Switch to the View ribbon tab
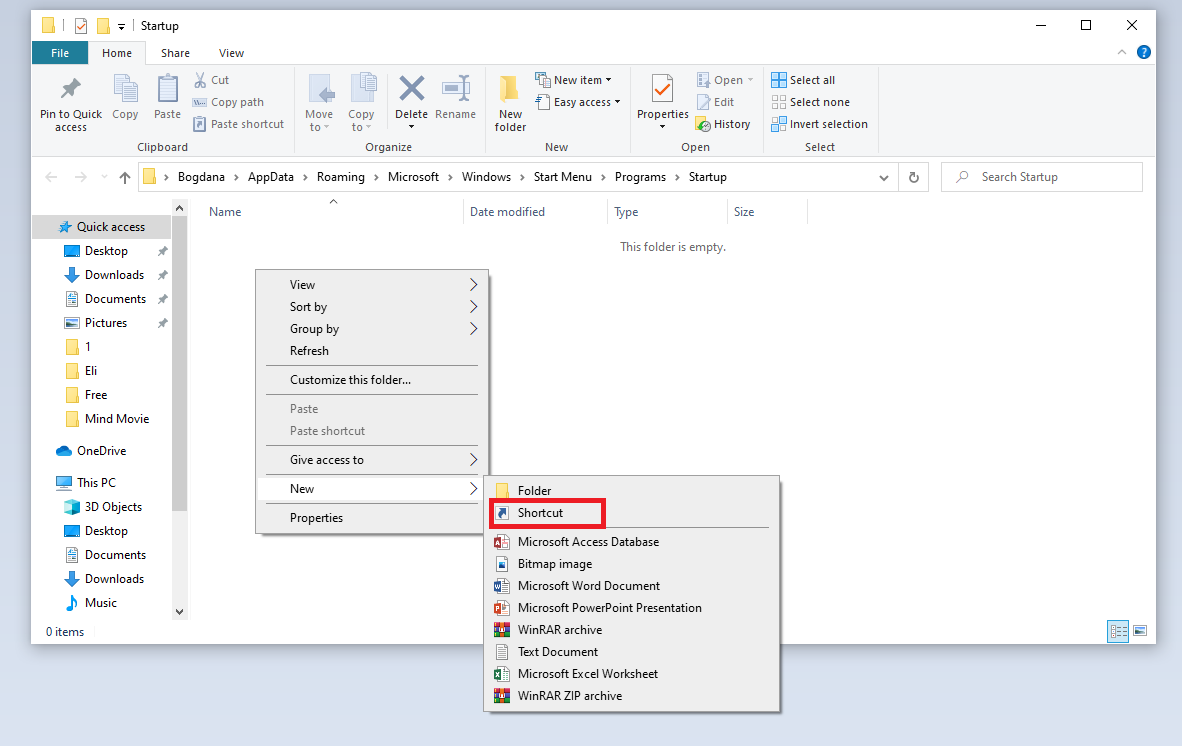This screenshot has width=1182, height=746. click(x=231, y=52)
